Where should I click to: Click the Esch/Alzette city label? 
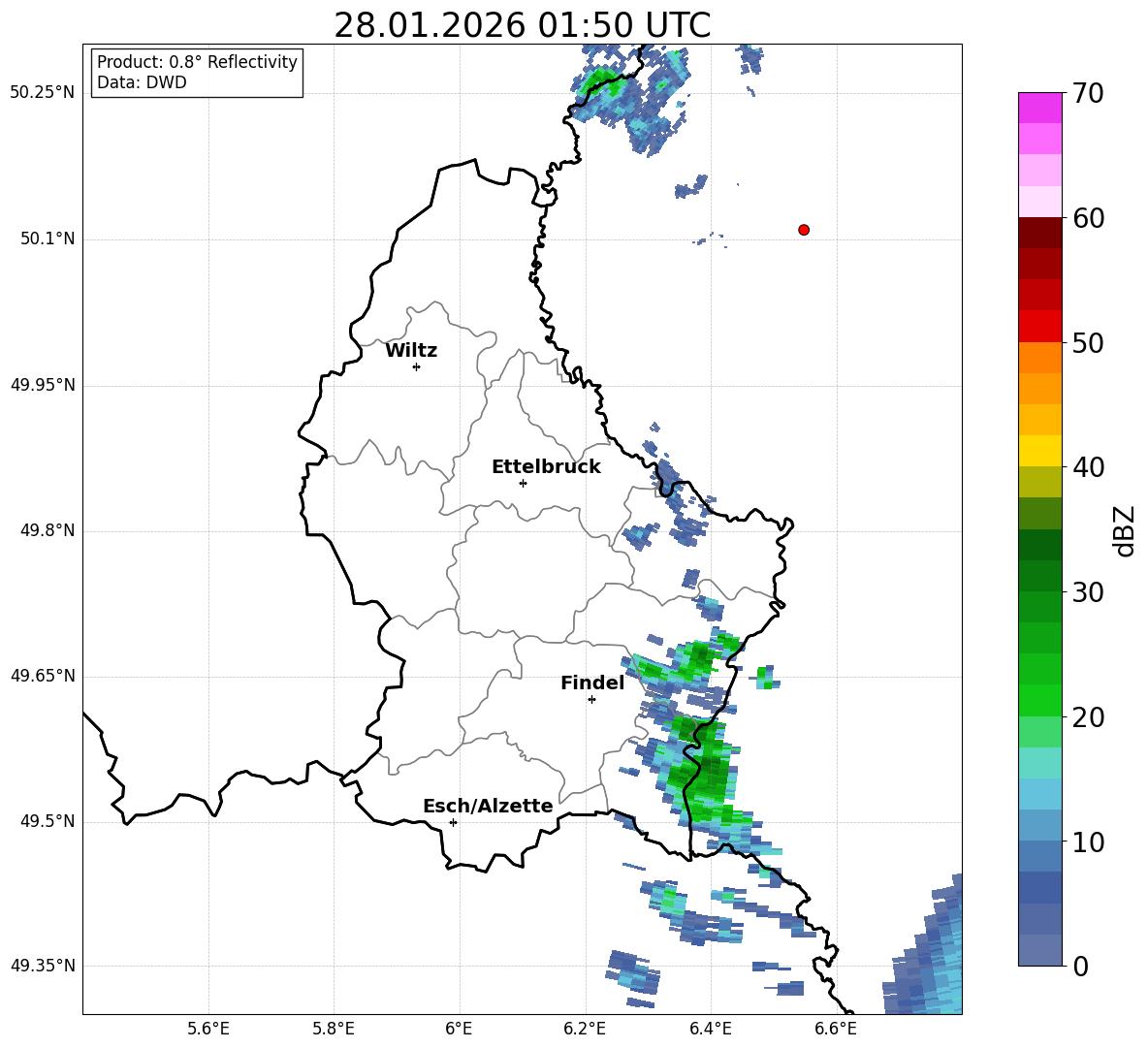click(488, 806)
